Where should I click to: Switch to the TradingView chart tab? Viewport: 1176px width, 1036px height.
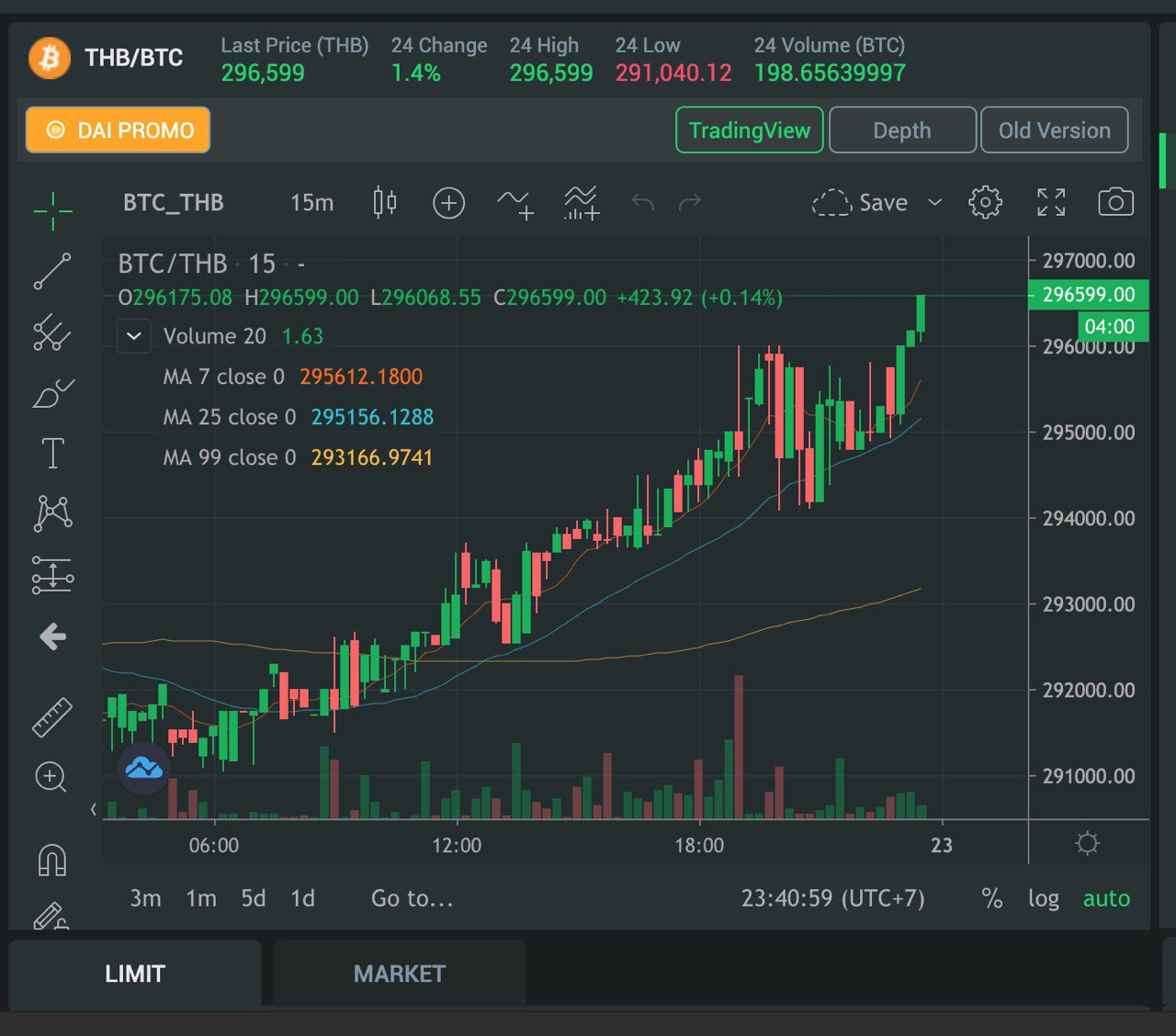coord(750,130)
